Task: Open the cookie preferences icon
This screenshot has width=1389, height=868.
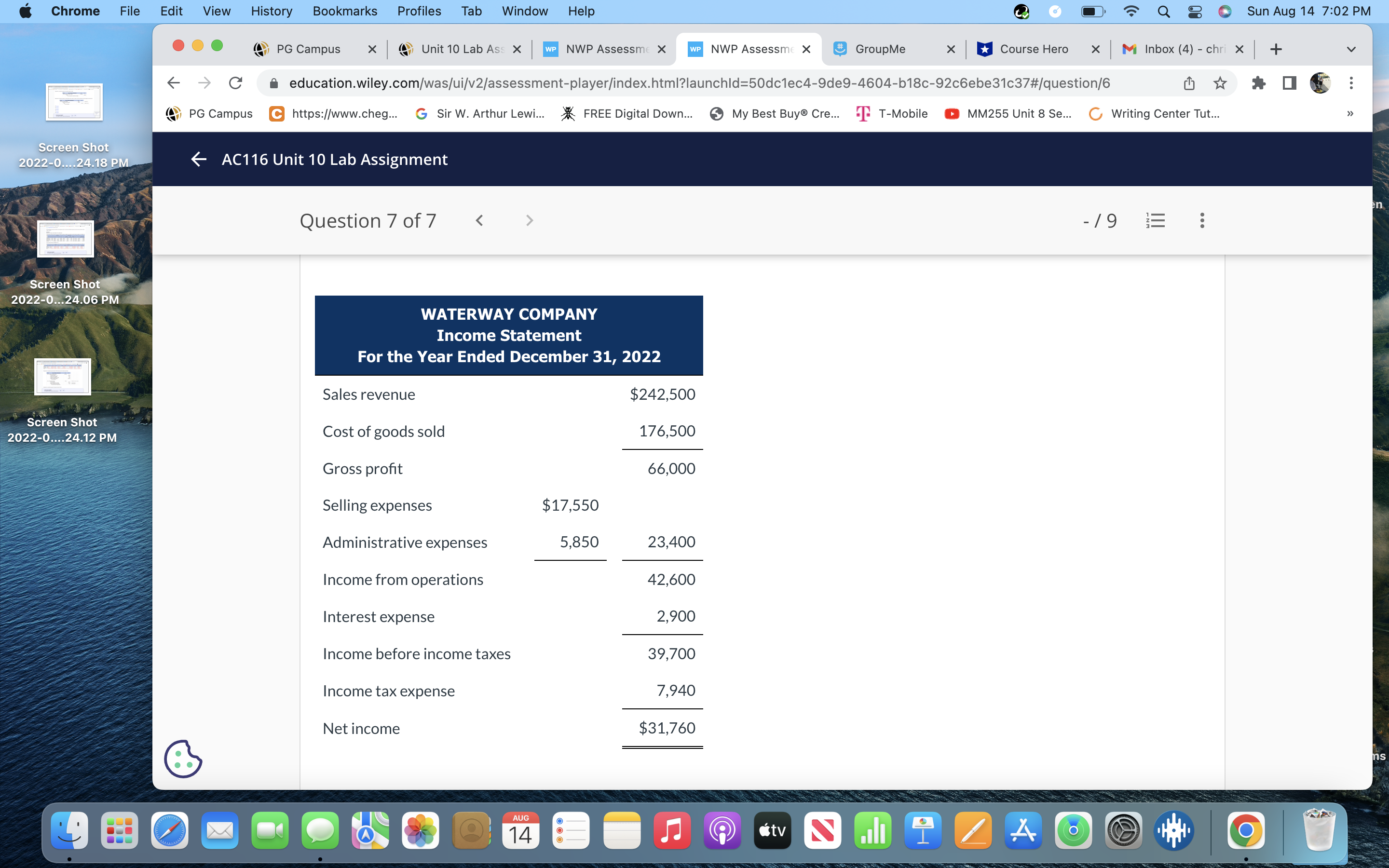Action: (x=183, y=759)
